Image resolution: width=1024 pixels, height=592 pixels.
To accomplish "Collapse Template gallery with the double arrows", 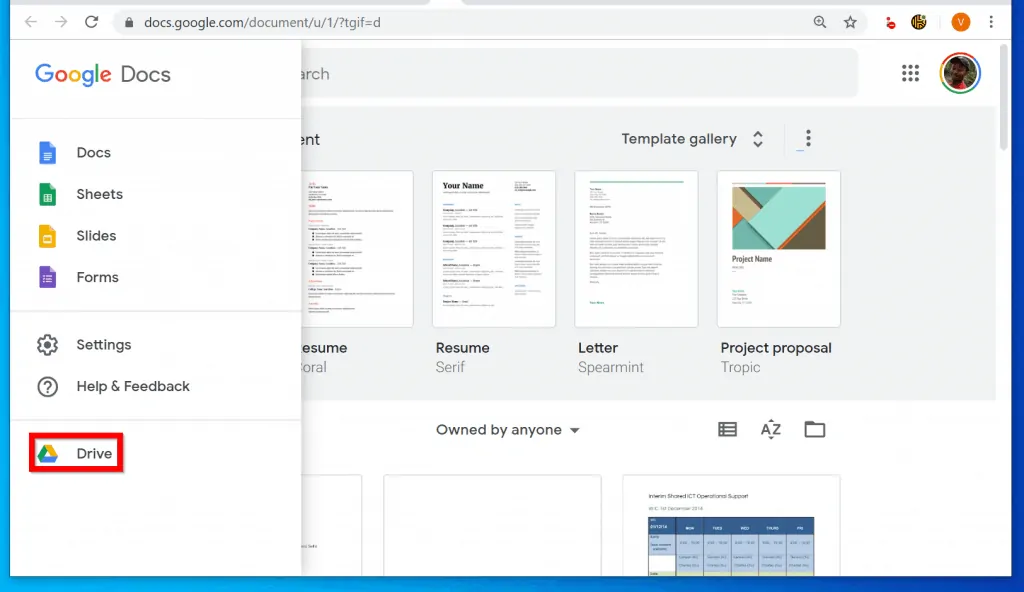I will tap(757, 139).
